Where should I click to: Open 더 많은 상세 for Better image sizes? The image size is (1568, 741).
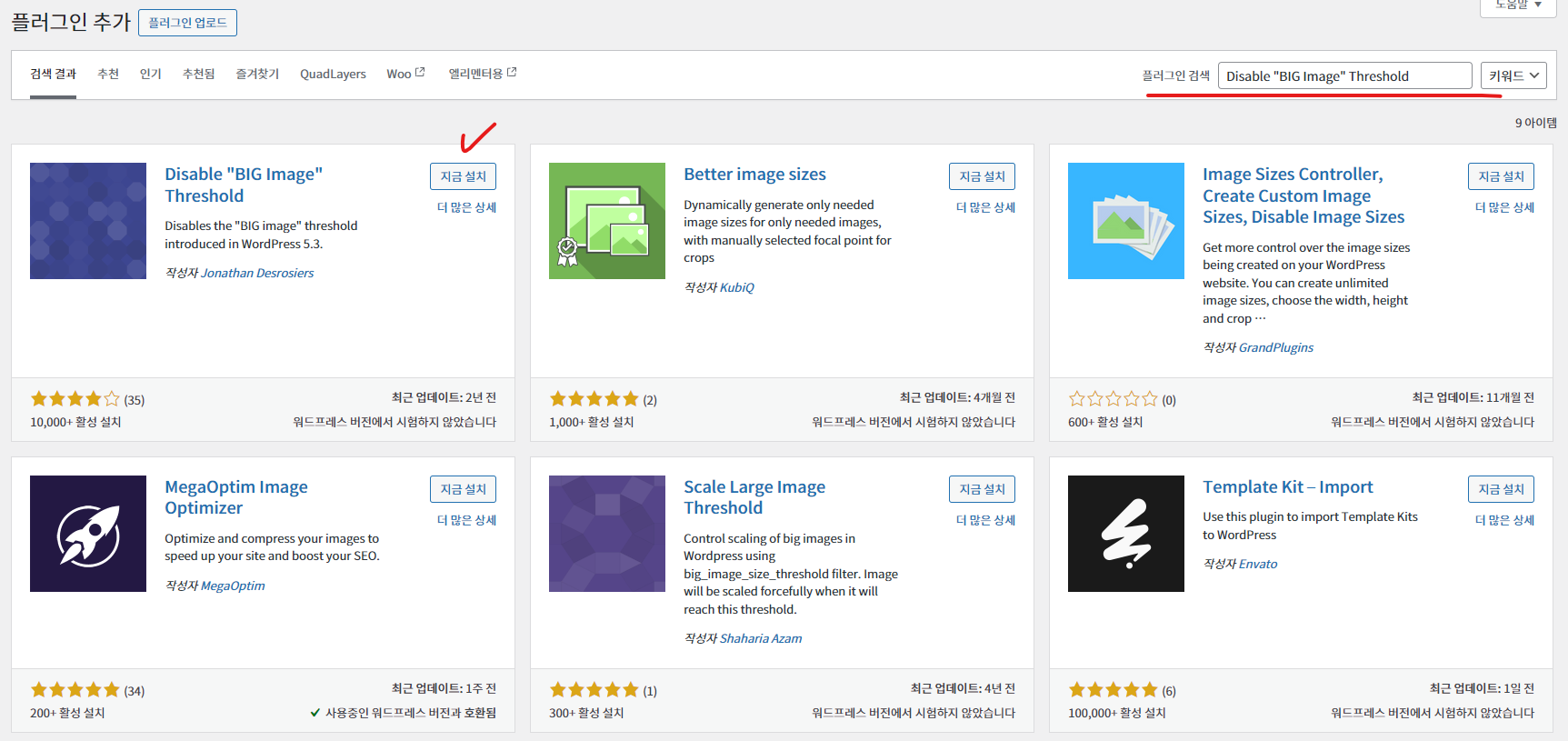985,207
